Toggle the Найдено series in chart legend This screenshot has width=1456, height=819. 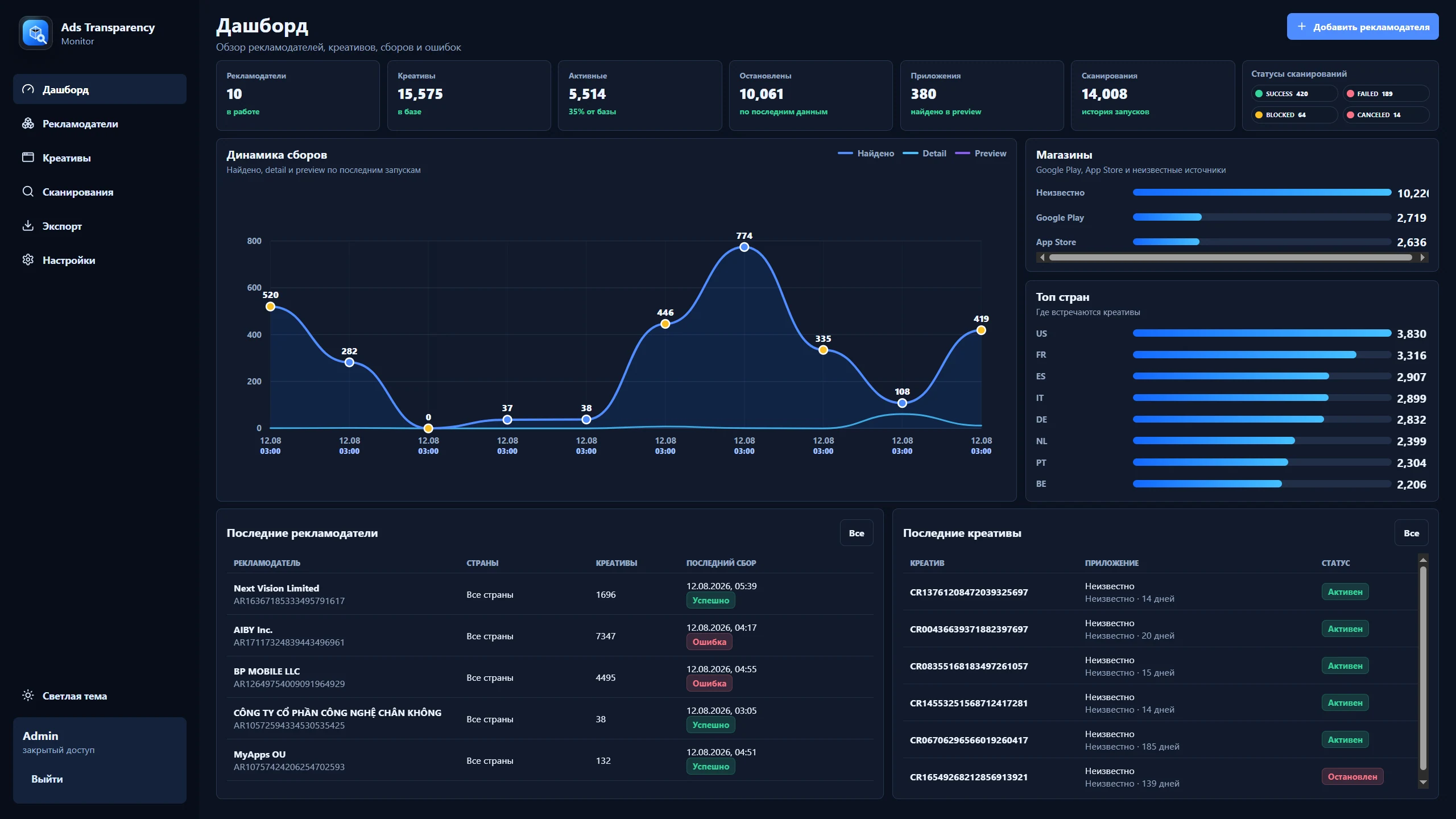[866, 154]
